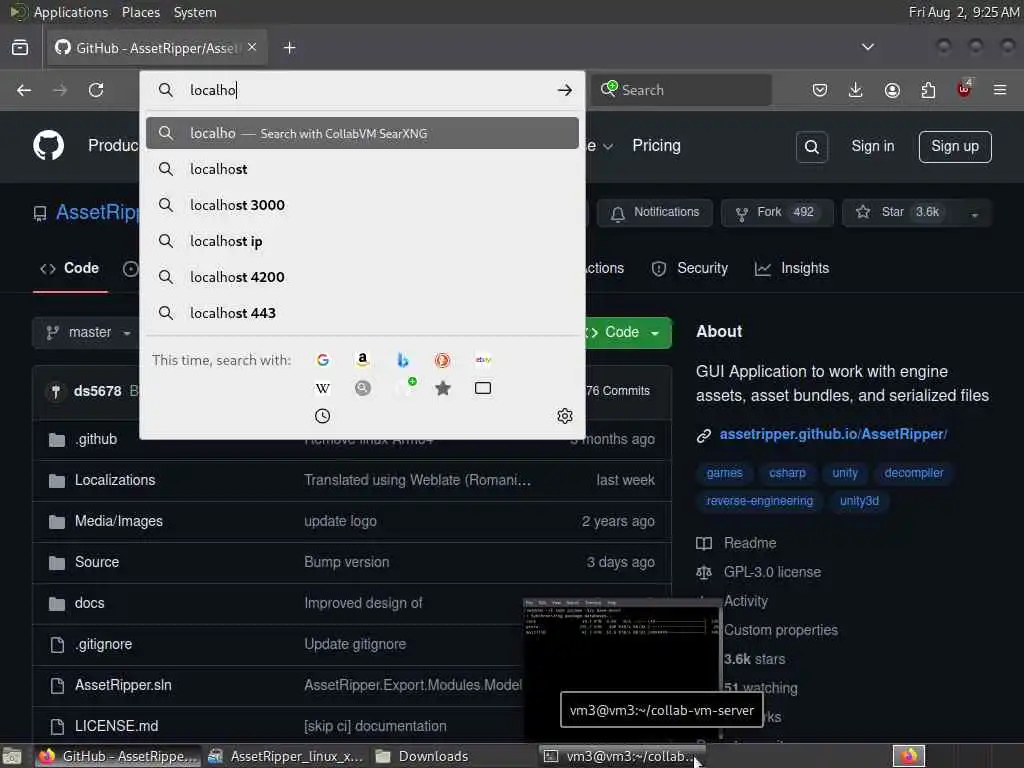Fork the repository with Fork button
The image size is (1024, 768).
[777, 213]
